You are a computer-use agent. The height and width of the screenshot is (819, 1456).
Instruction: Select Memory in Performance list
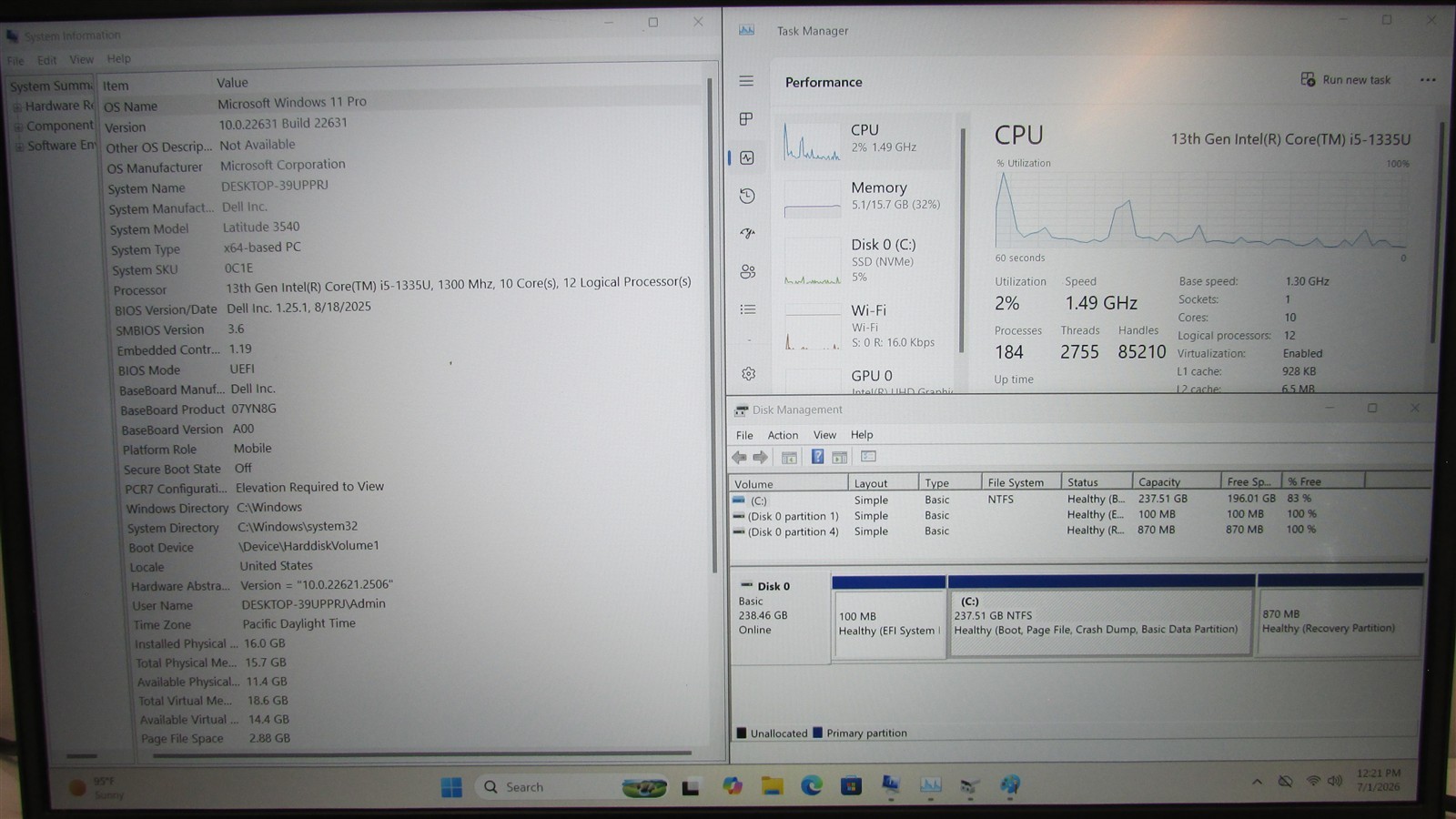click(x=864, y=197)
